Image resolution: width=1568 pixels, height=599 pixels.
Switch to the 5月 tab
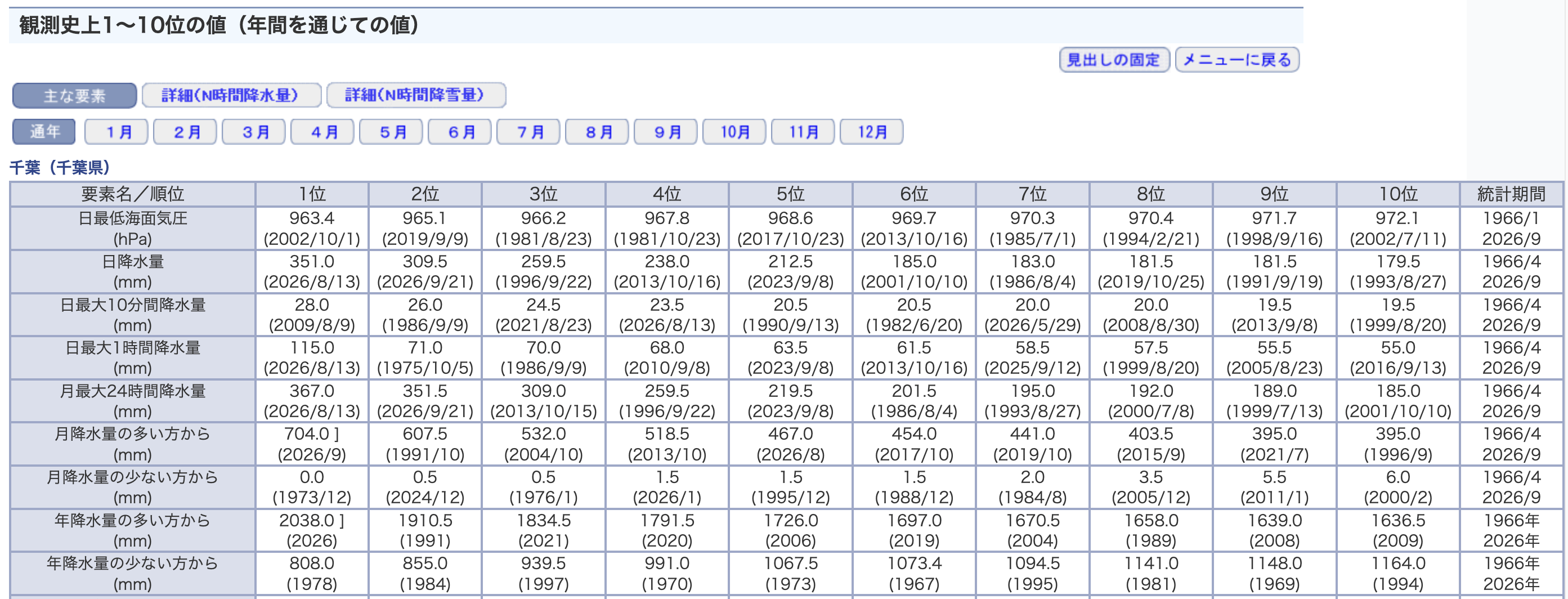coord(391,132)
